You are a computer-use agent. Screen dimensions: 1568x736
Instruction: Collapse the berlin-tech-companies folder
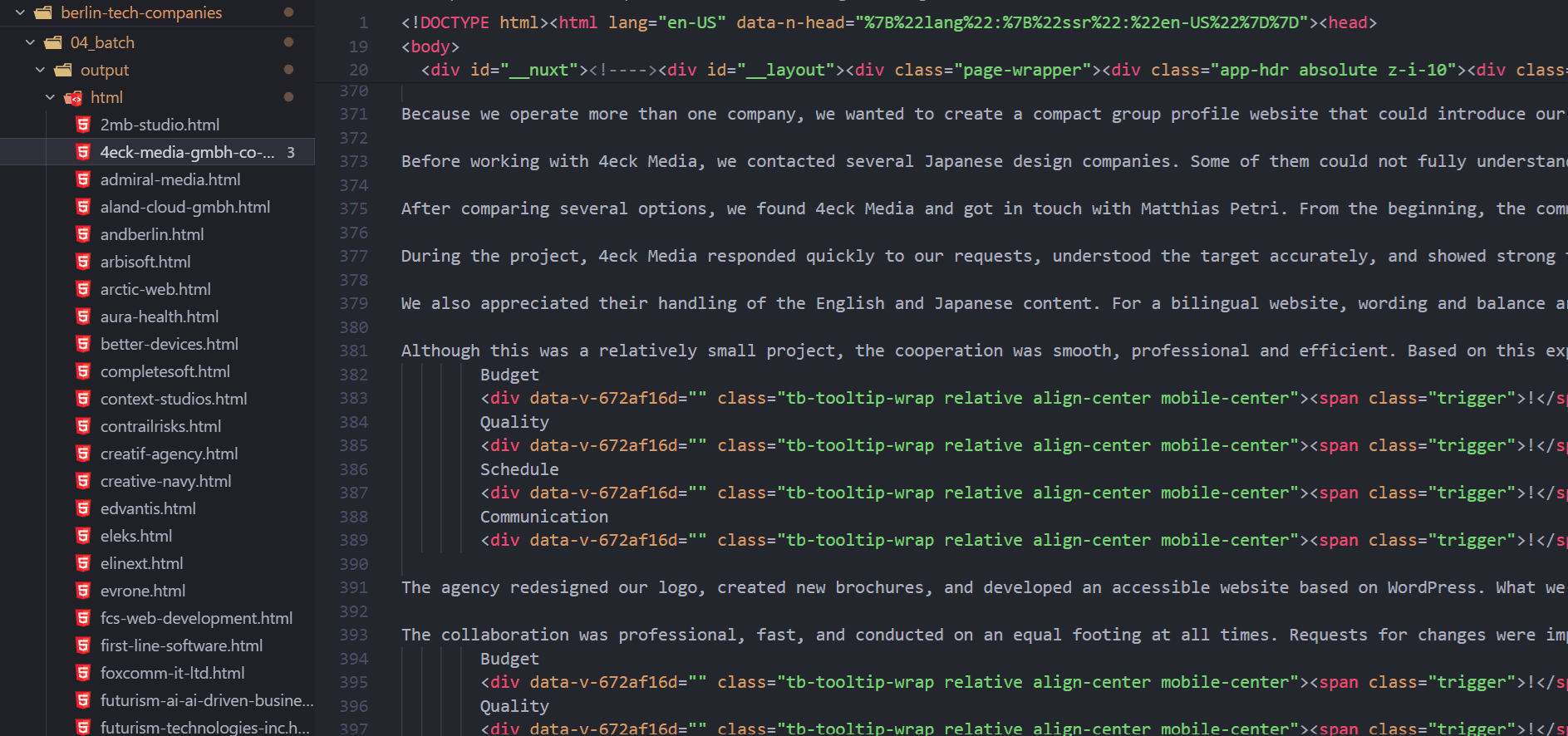pyautogui.click(x=20, y=12)
